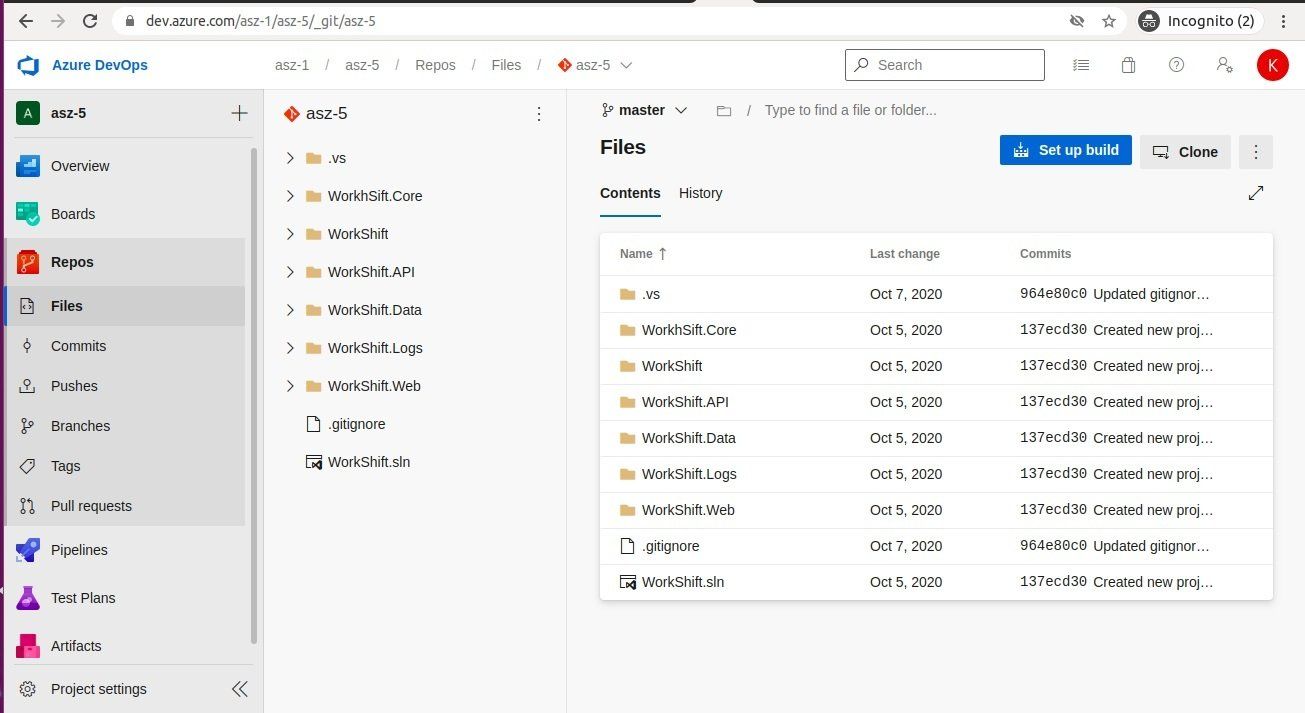Screen dimensions: 1305x713
Task: Open WorkShift.API folder in file table
Action: 685,402
